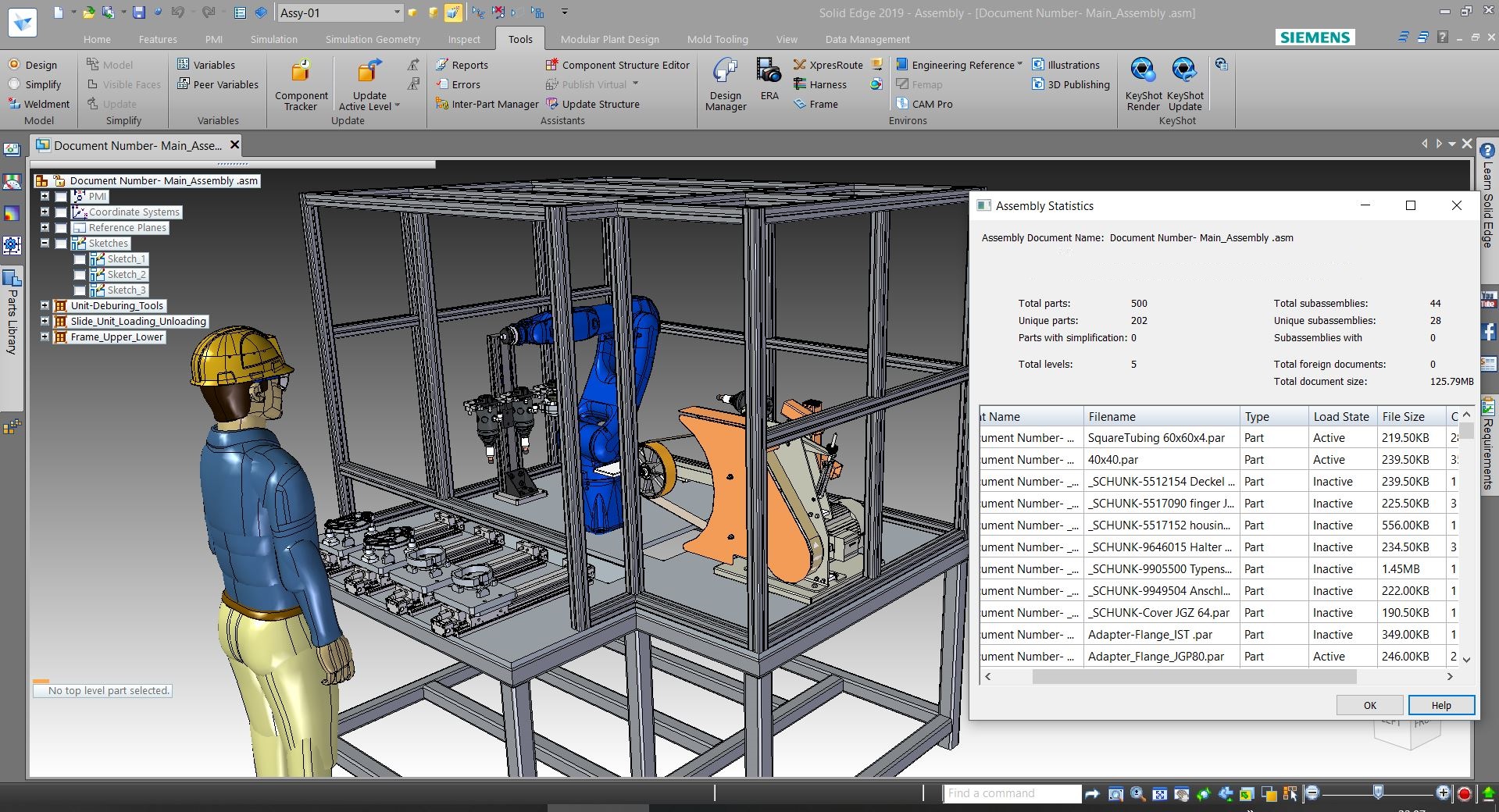
Task: Click the Save icon in the quick access toolbar
Action: click(138, 12)
